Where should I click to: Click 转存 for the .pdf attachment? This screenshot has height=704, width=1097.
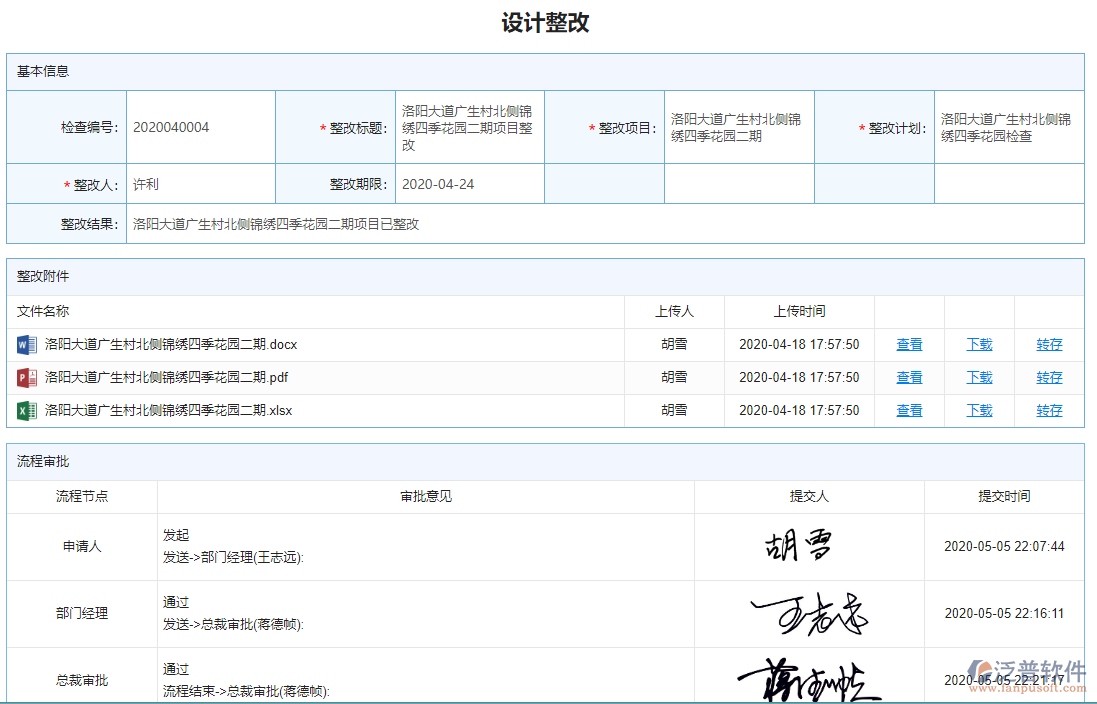[x=1049, y=377]
